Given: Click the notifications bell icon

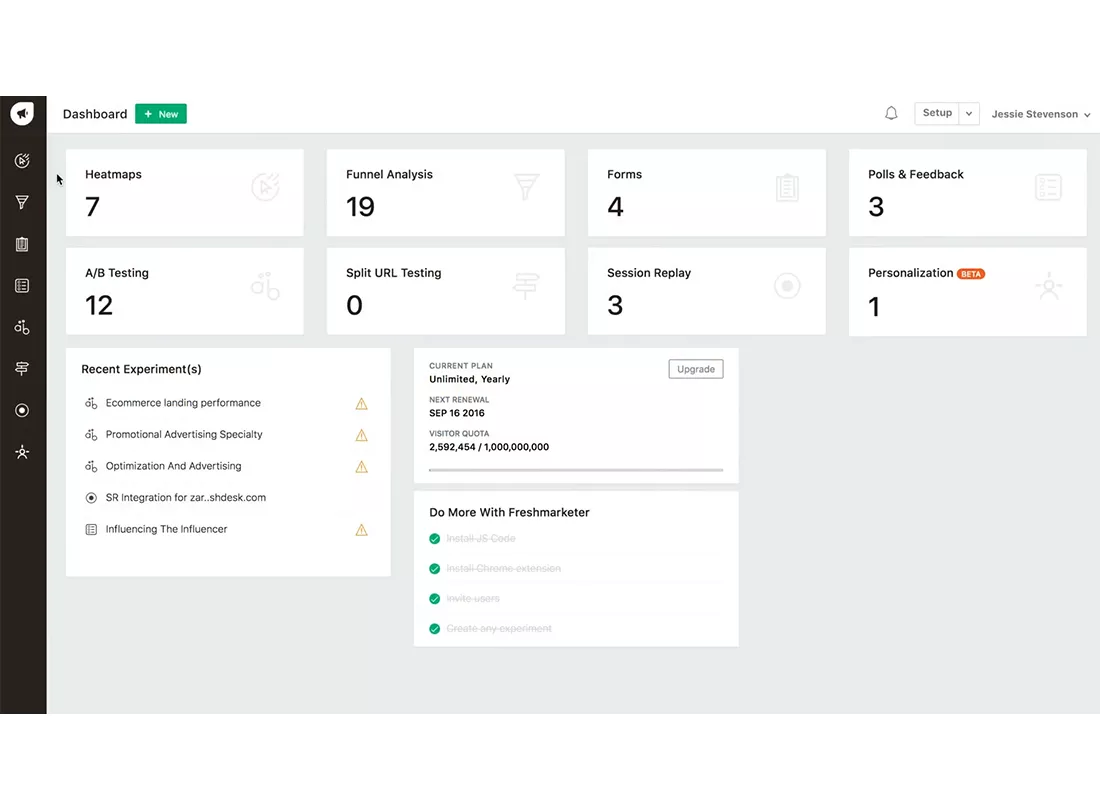Looking at the screenshot, I should (891, 113).
